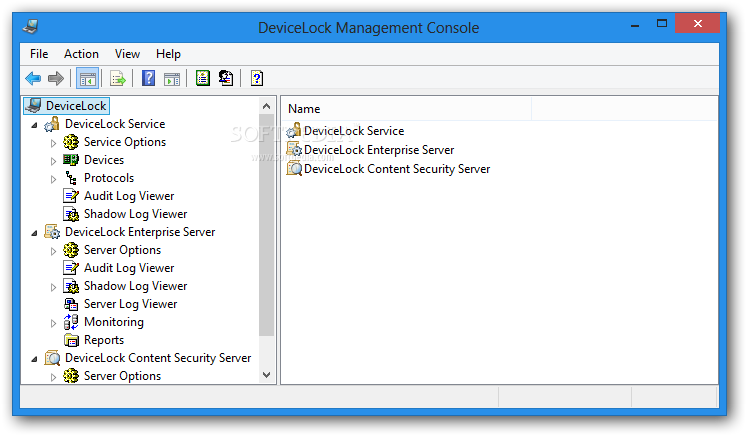The height and width of the screenshot is (436, 747).
Task: Collapse the DeviceLock Enterprise Server tree node
Action: 34,233
